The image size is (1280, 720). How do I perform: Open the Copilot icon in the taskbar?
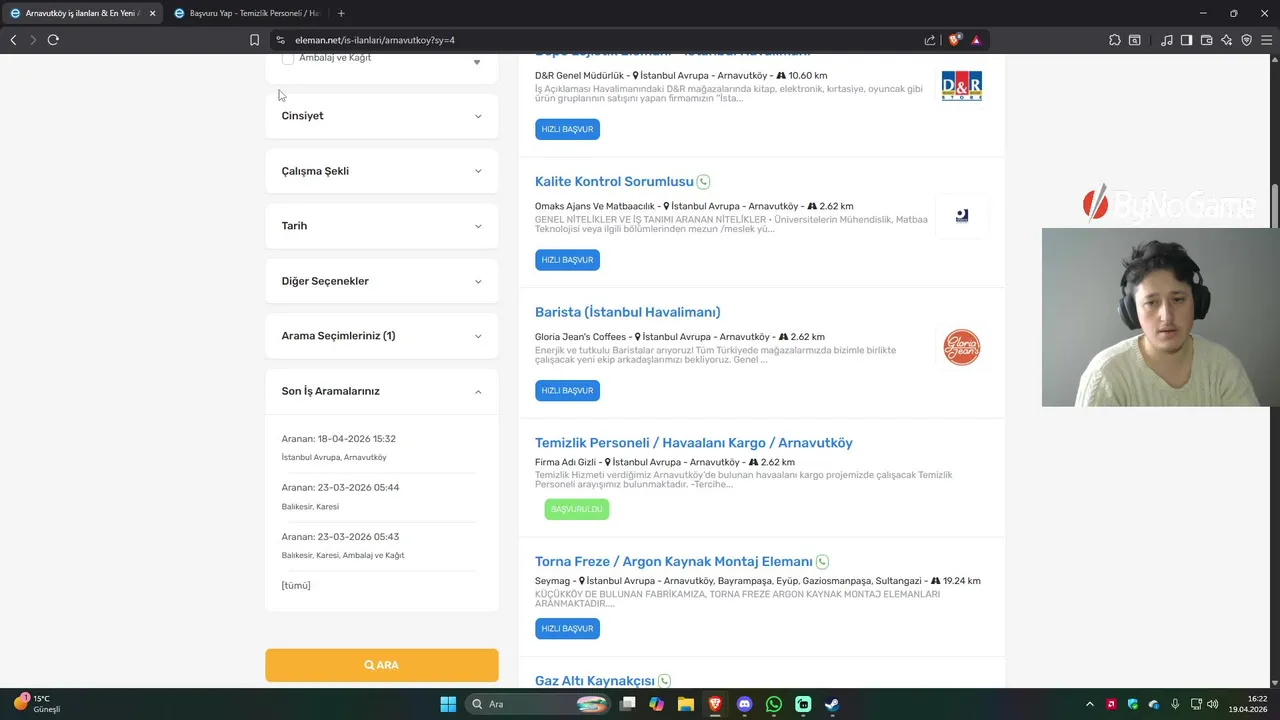point(656,704)
